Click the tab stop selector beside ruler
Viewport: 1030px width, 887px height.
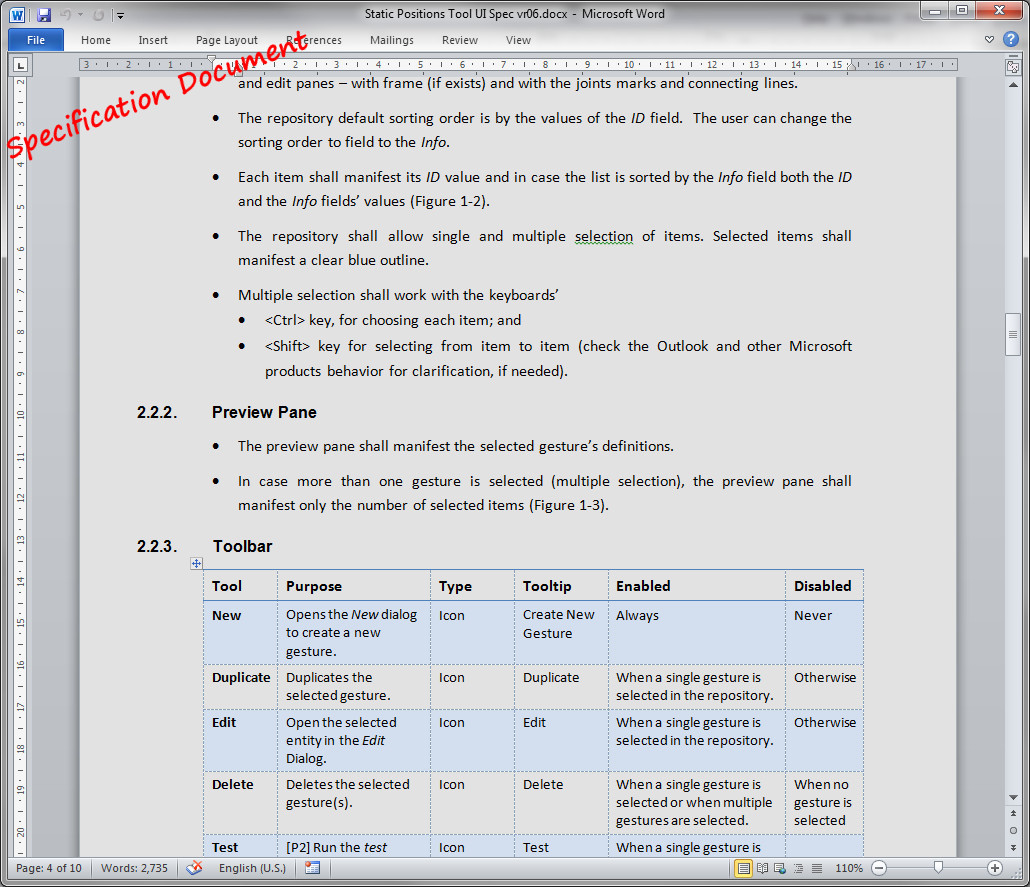click(x=20, y=64)
